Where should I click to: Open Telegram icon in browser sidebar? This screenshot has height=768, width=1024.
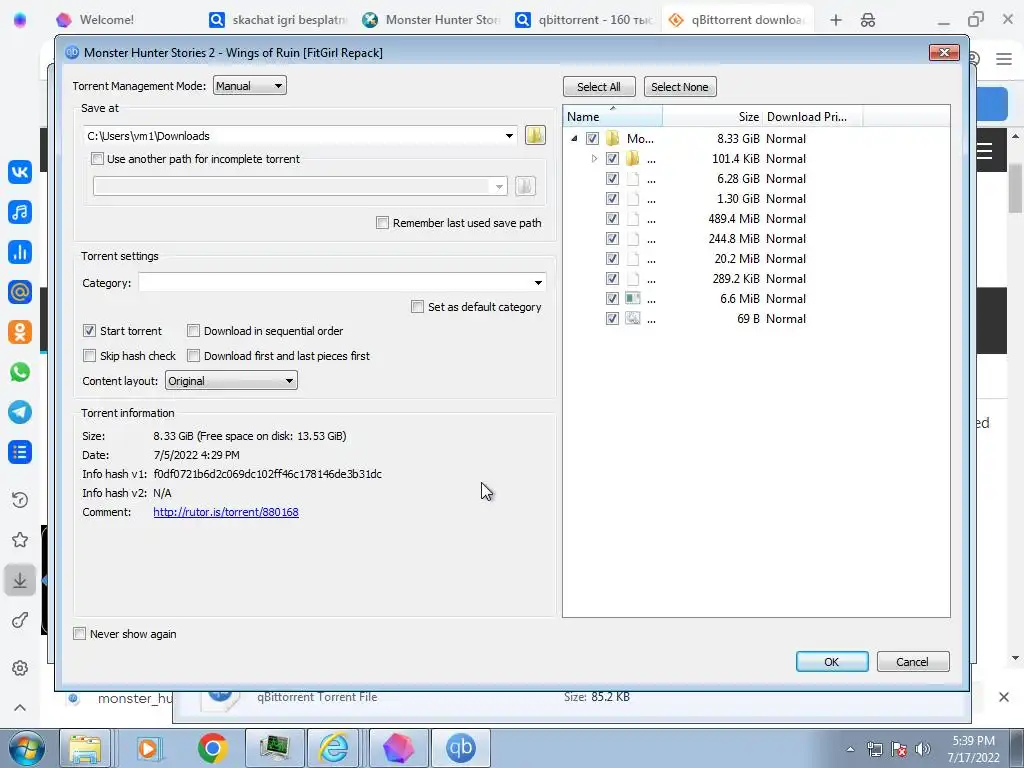[x=20, y=412]
